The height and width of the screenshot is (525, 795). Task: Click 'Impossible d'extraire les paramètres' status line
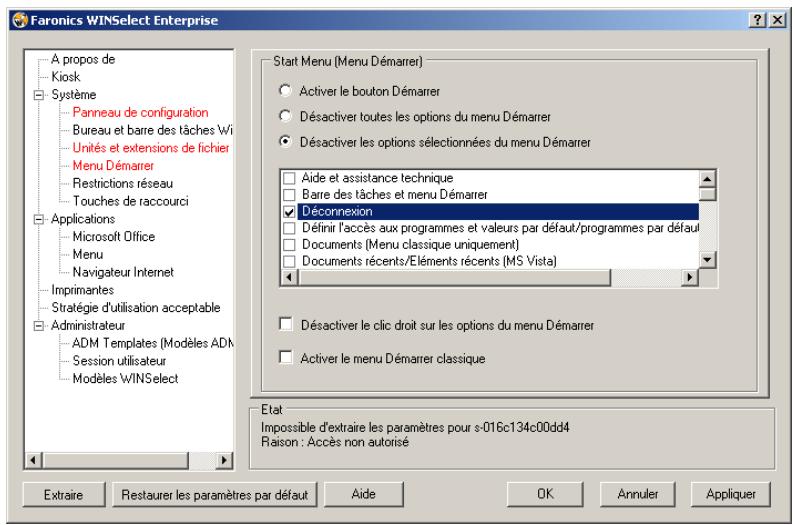(415, 427)
